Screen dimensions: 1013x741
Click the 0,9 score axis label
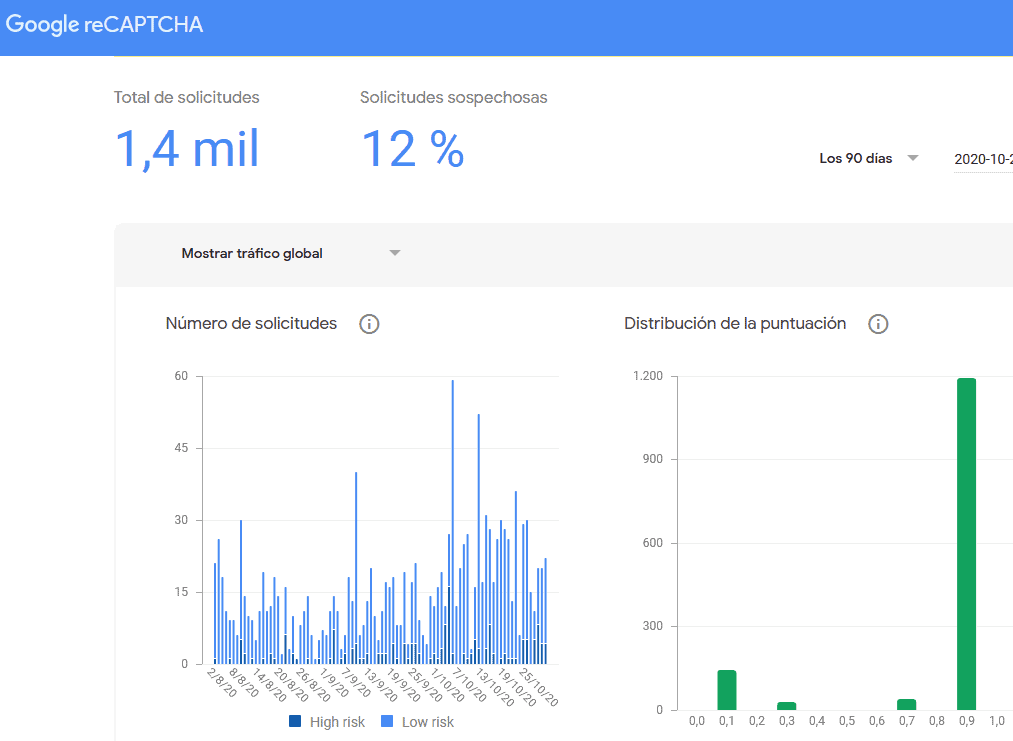pos(966,721)
